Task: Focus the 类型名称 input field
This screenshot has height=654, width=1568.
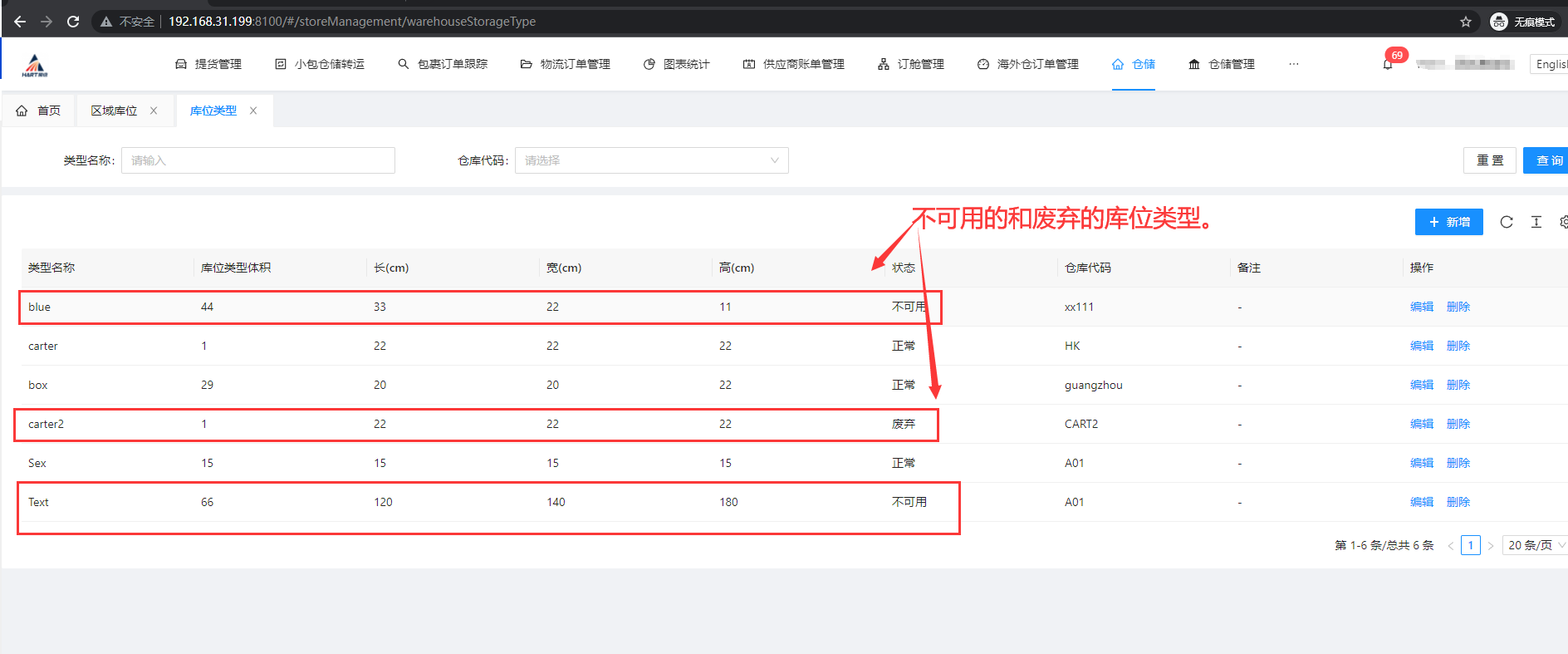Action: (257, 160)
